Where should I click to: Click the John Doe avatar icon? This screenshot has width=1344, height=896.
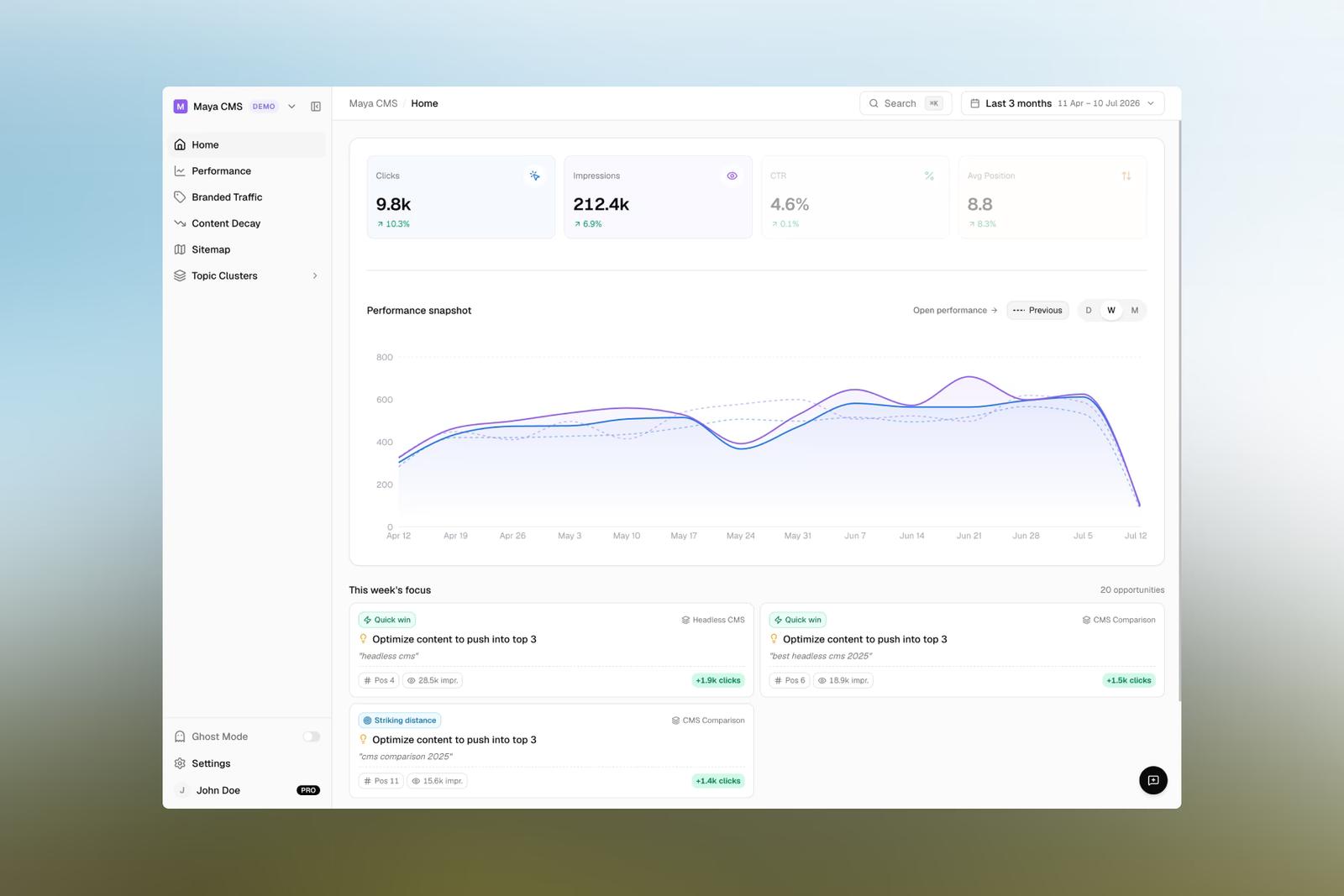click(x=181, y=790)
